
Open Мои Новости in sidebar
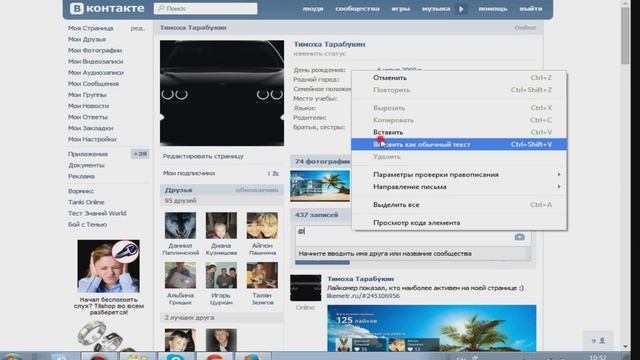[89, 106]
